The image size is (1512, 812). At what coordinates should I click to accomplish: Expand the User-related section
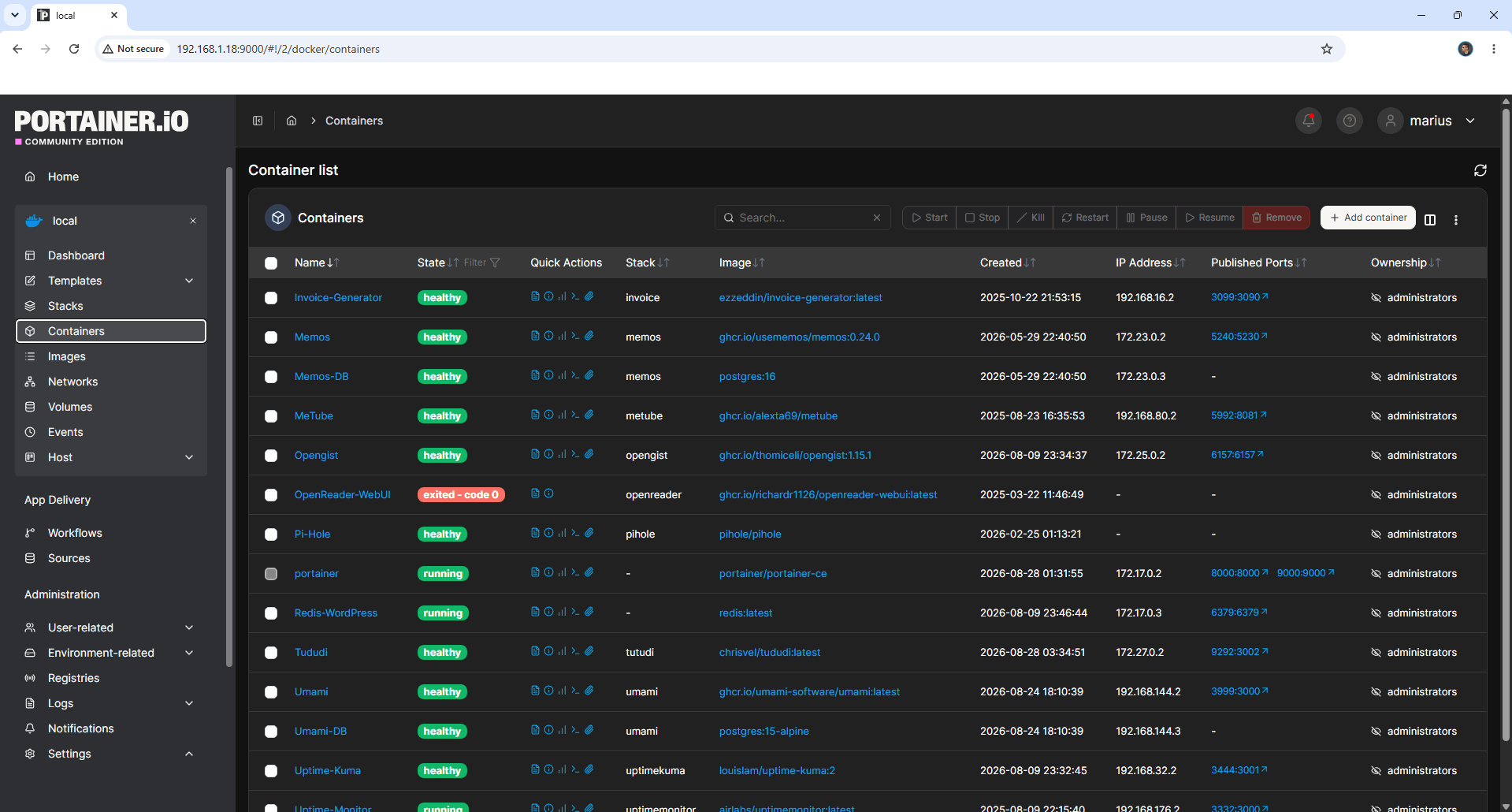coord(189,628)
